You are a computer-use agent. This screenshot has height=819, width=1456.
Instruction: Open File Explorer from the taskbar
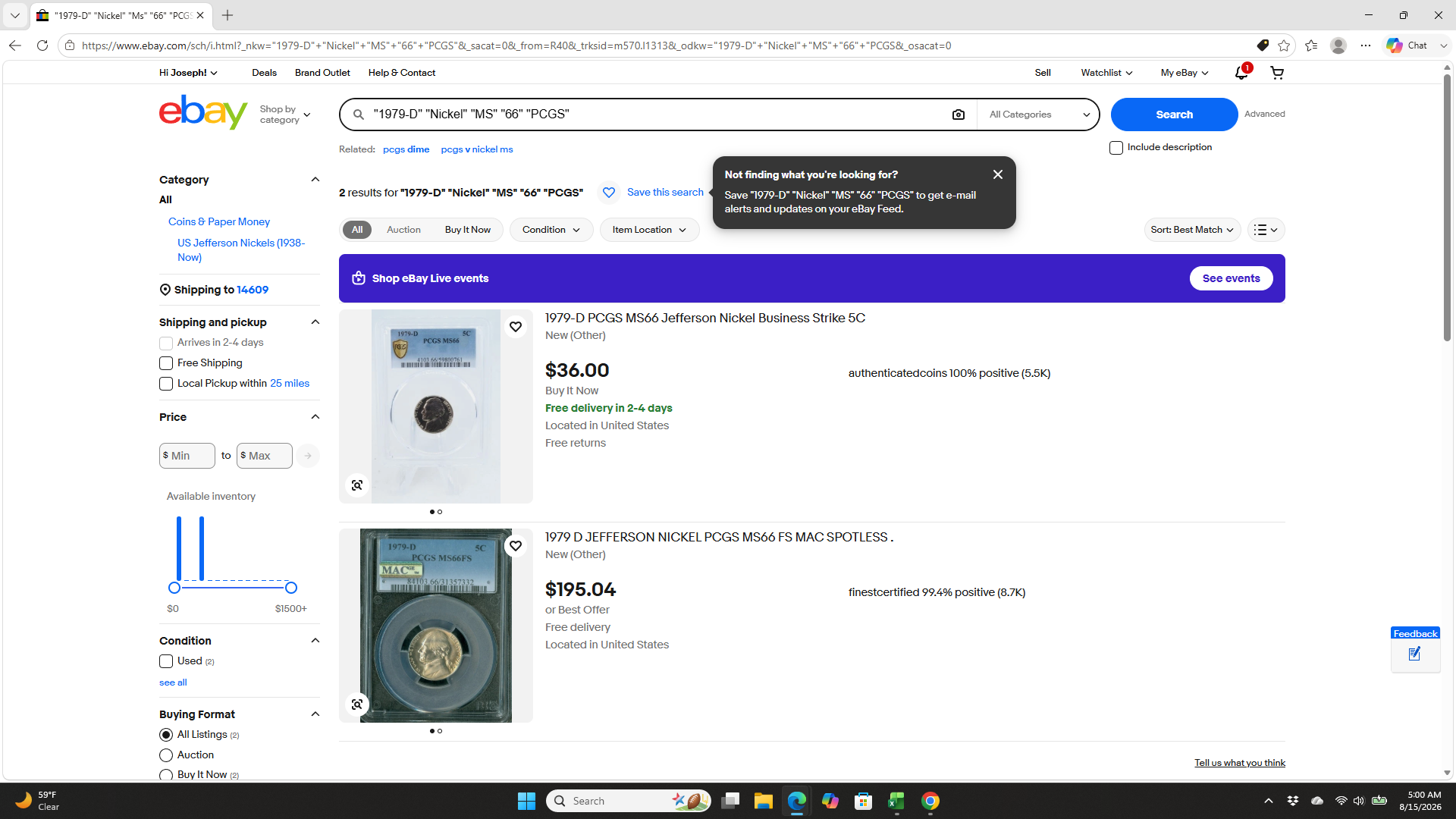[763, 801]
